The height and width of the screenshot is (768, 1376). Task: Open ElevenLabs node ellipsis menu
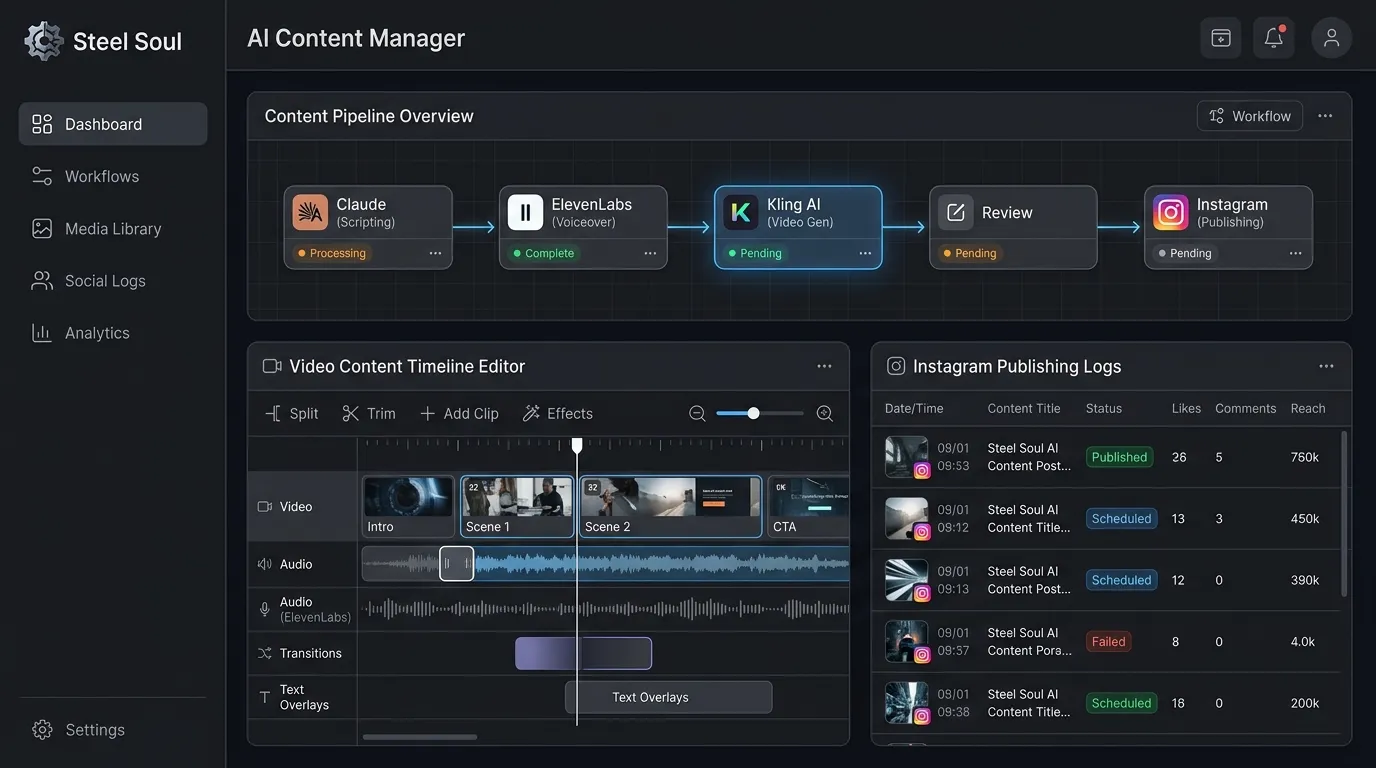[650, 253]
